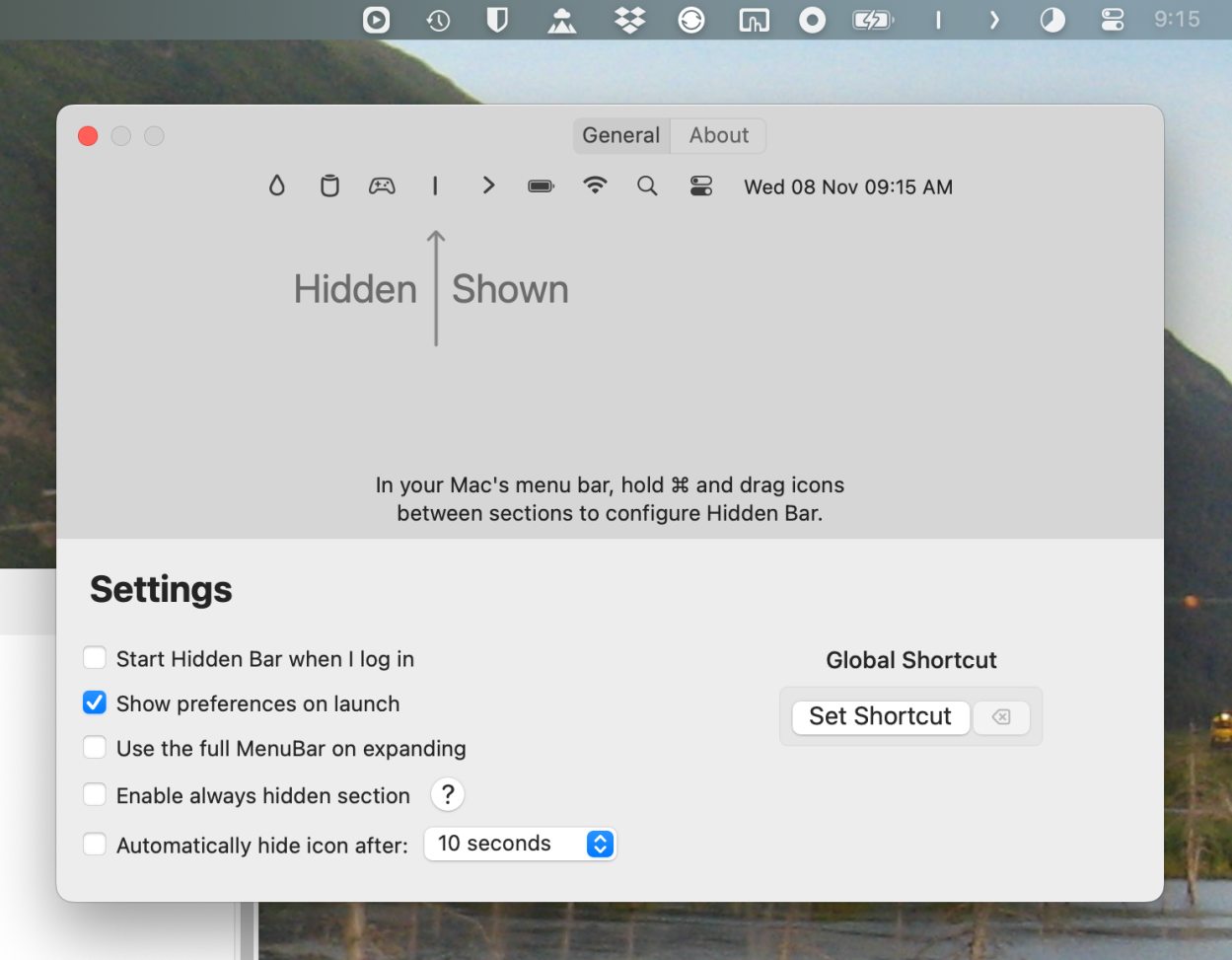Screen dimensions: 1232x960
Task: Click the expand chevron in the preview bar
Action: (x=488, y=185)
